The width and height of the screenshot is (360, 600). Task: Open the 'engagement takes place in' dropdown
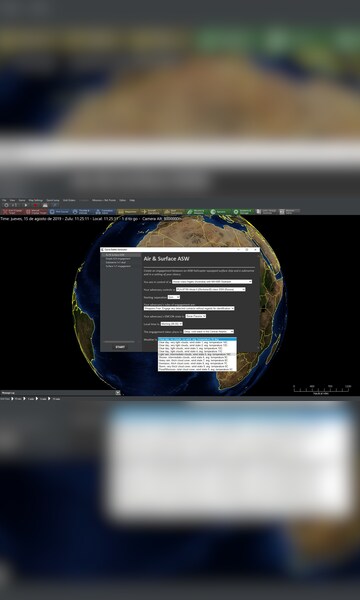[x=209, y=331]
